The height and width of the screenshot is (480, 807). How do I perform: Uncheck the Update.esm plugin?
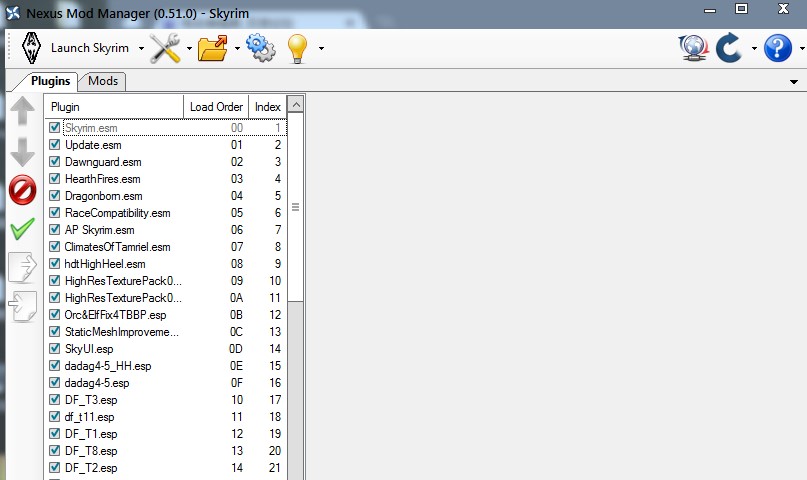(55, 145)
